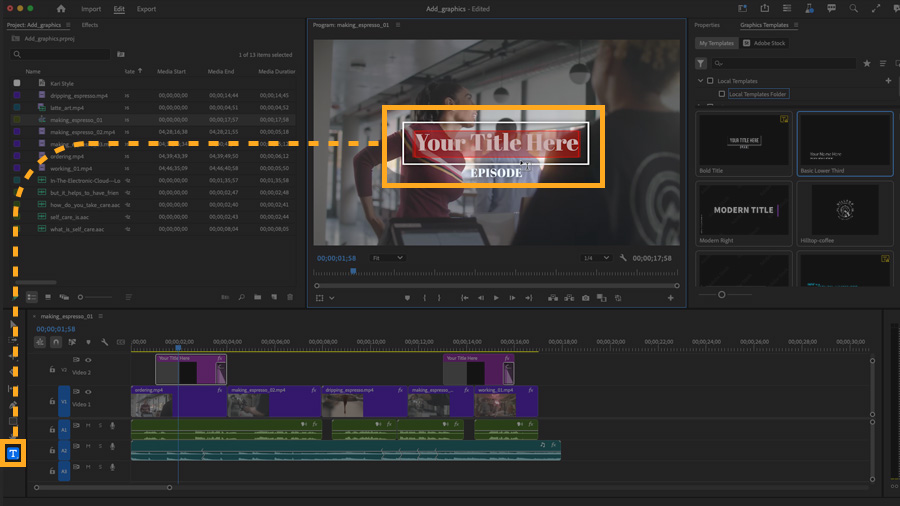Solo audio track A1
This screenshot has height=506, width=900.
pos(100,426)
